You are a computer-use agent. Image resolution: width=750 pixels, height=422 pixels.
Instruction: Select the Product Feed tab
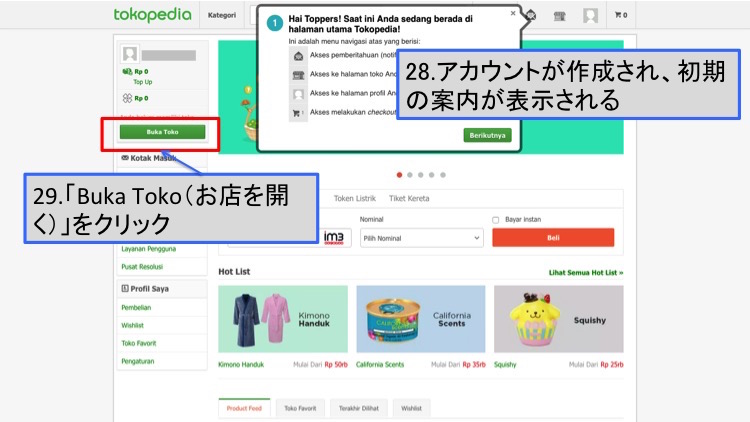click(x=244, y=408)
